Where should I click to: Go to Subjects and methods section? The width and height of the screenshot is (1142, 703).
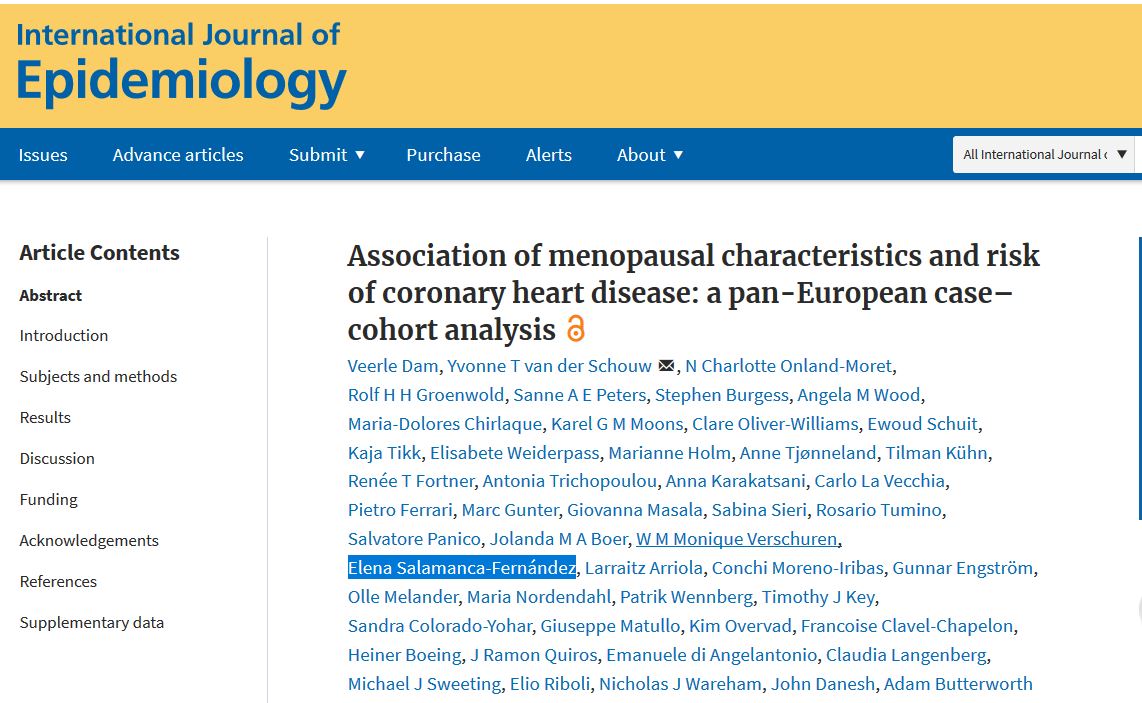pos(98,377)
